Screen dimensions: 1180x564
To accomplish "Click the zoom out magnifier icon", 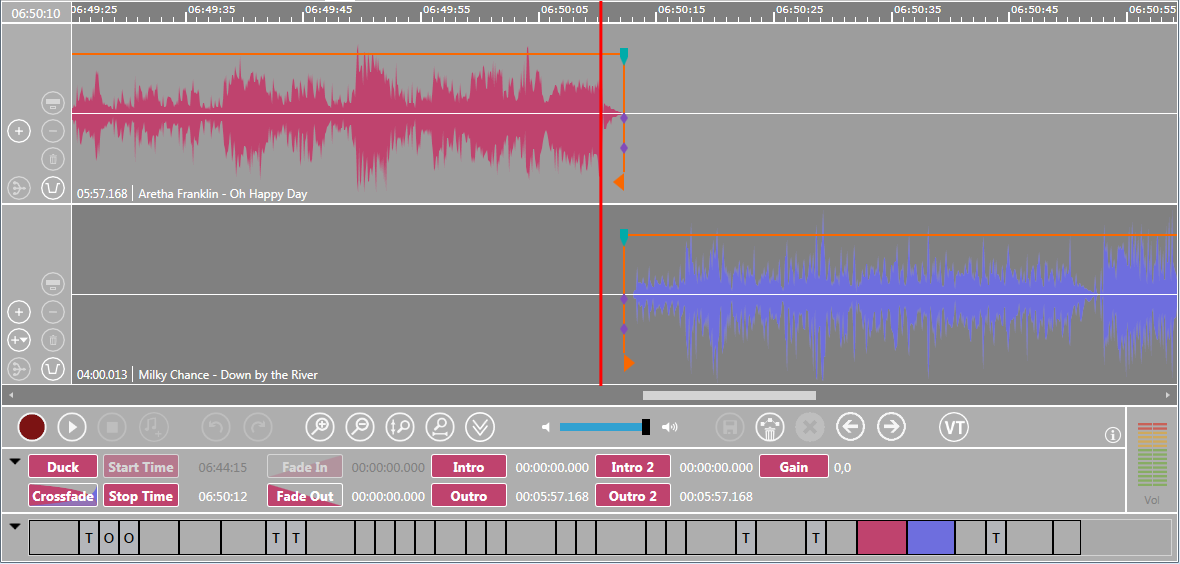I will click(x=360, y=428).
